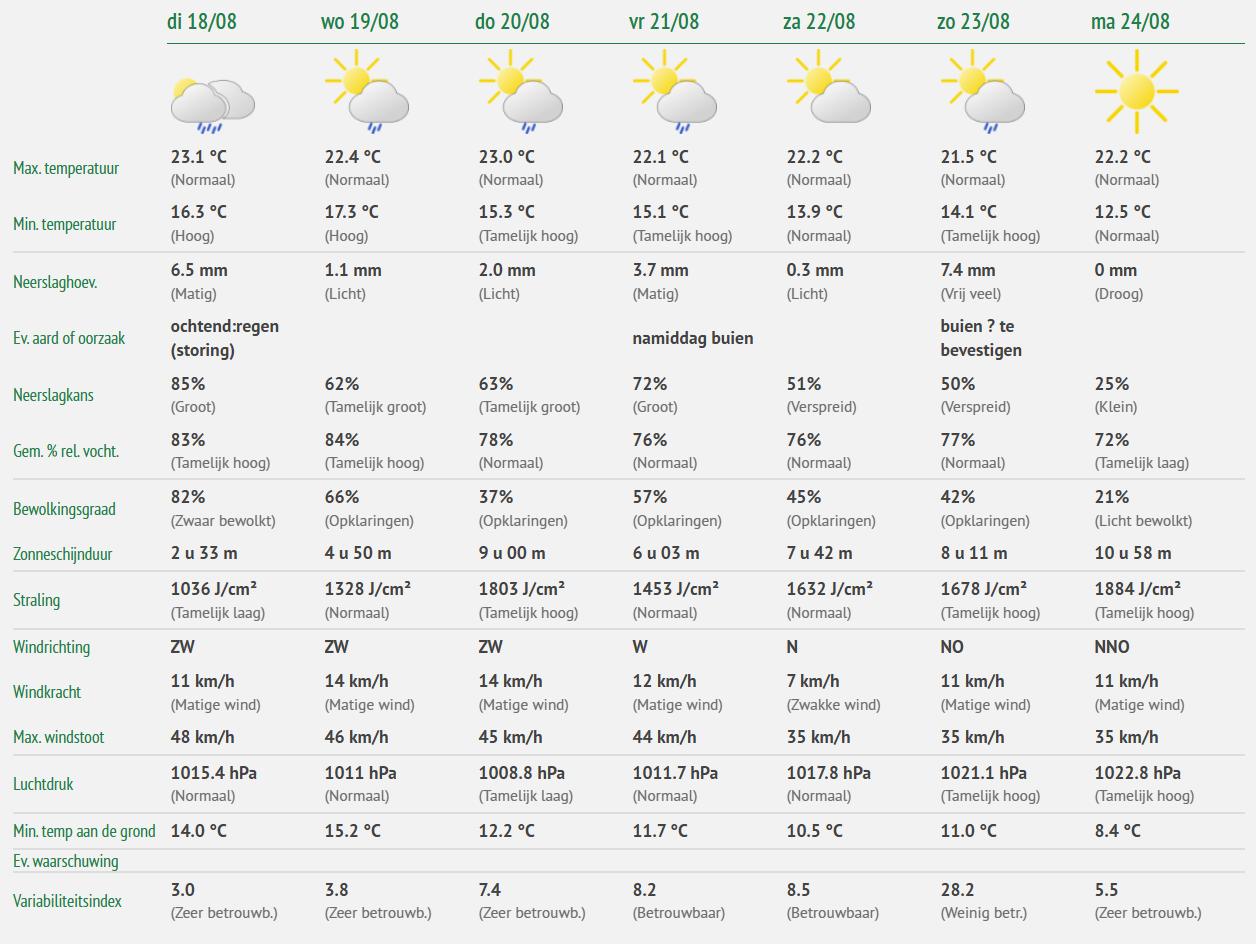Select the weather icon under zo 23/08
The height and width of the screenshot is (944, 1256).
click(982, 92)
